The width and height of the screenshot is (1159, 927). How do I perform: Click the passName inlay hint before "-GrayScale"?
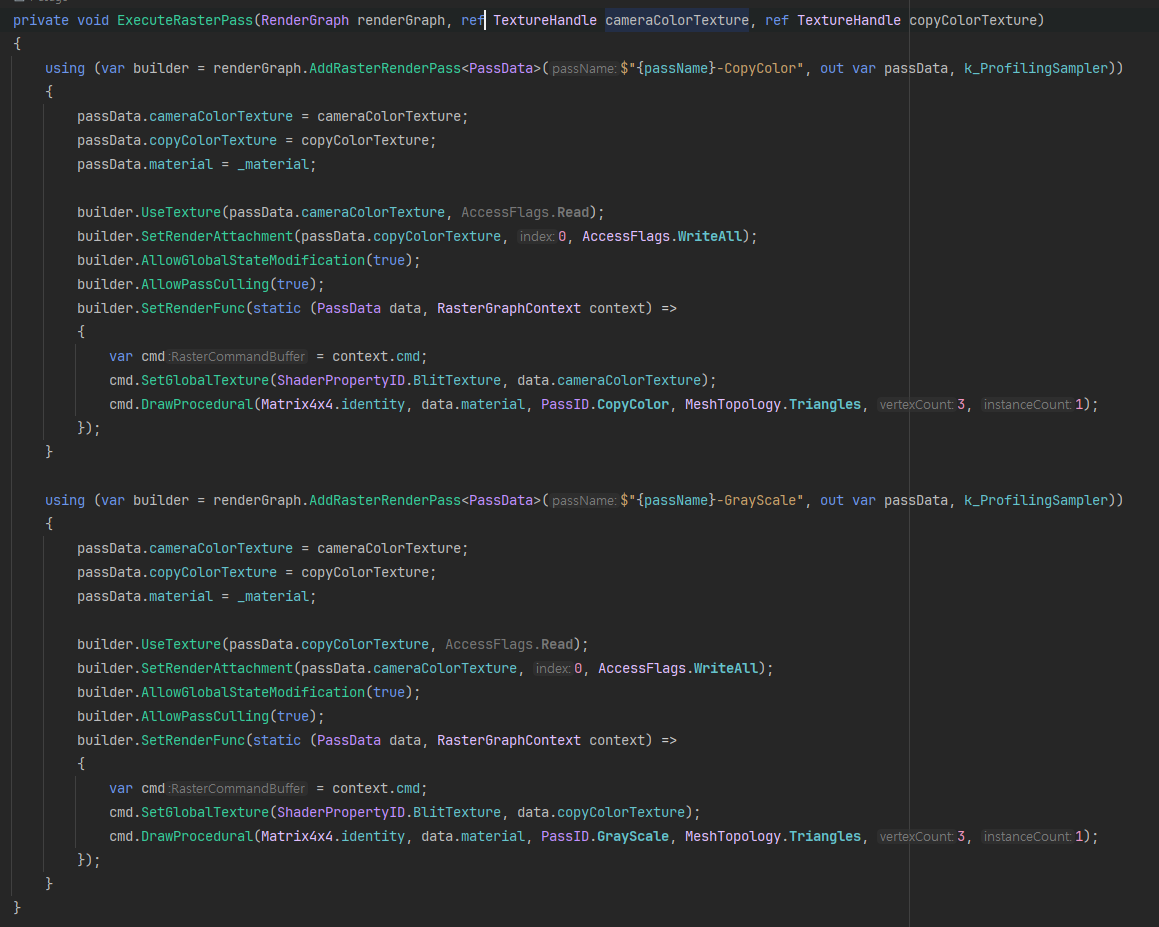(584, 501)
